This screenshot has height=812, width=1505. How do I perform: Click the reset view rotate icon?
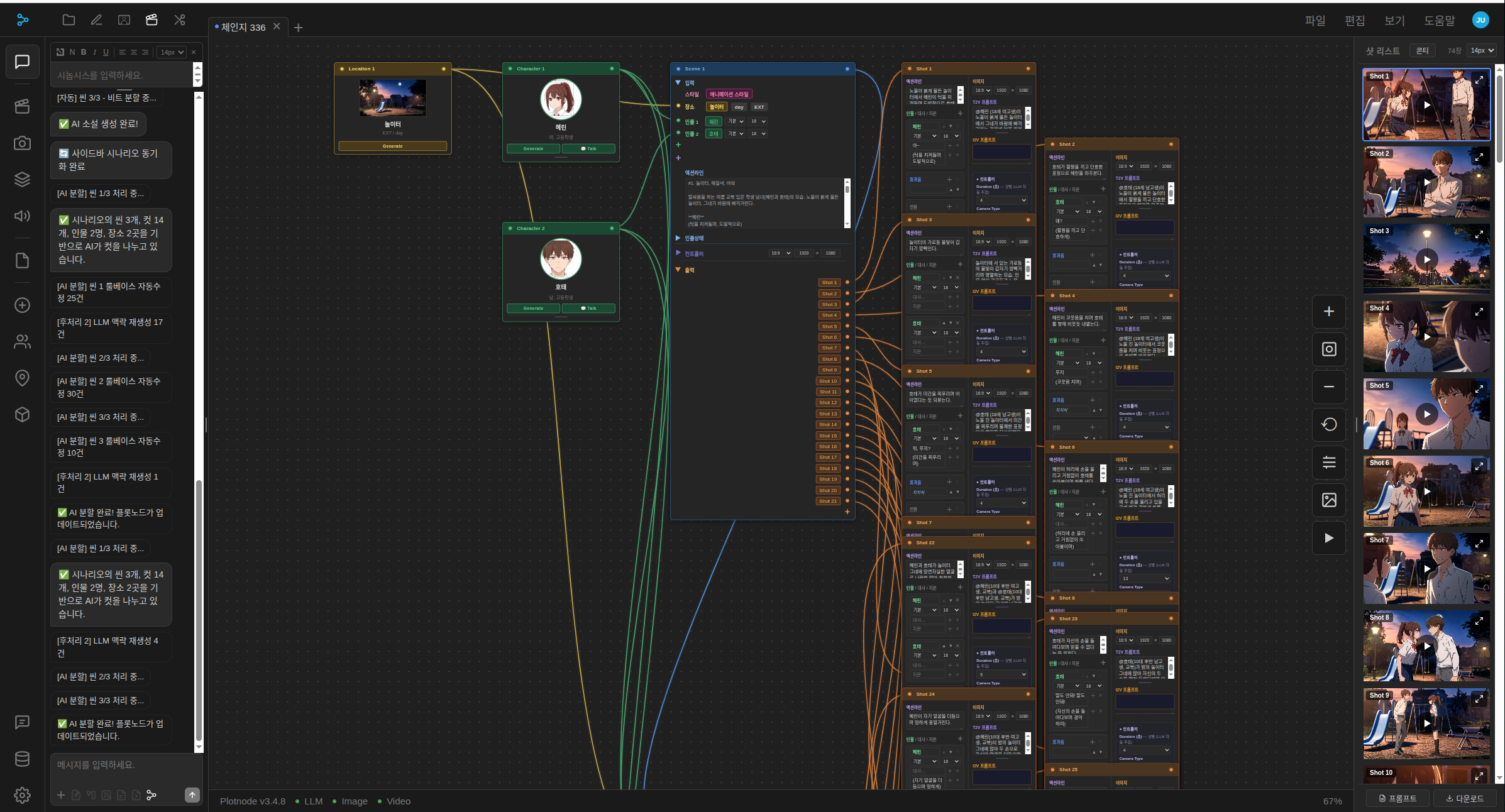click(1329, 424)
